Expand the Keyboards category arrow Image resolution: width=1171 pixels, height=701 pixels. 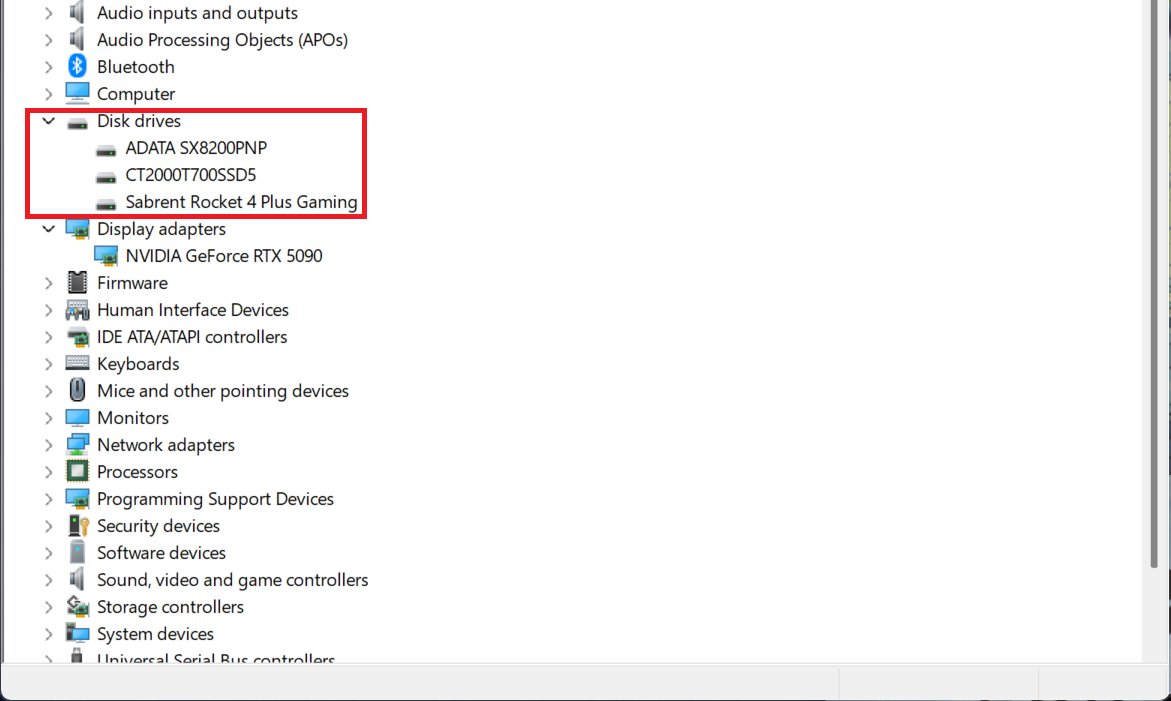click(49, 364)
